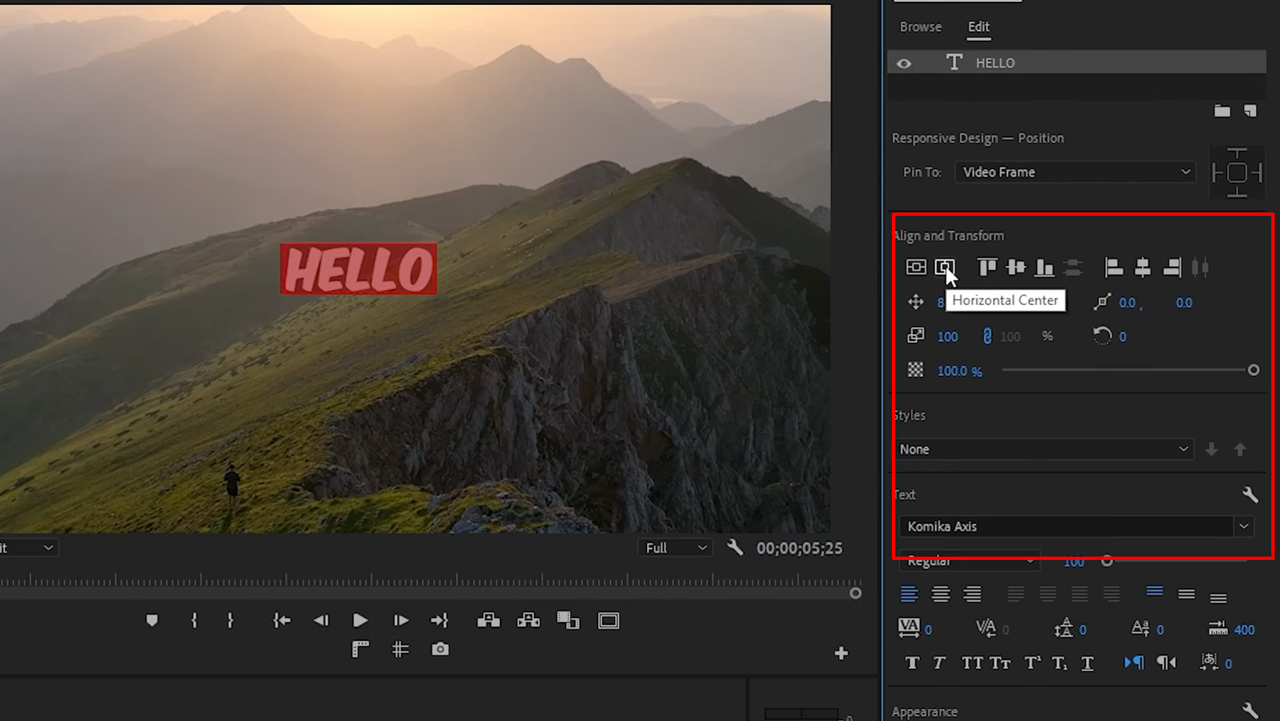Unlink the horizontal and vertical scale values

coord(988,336)
